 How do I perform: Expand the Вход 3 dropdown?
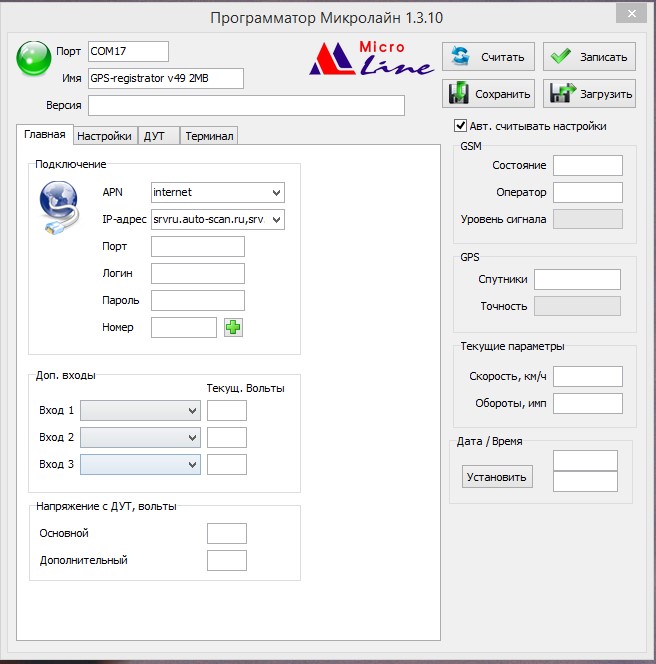[x=192, y=464]
